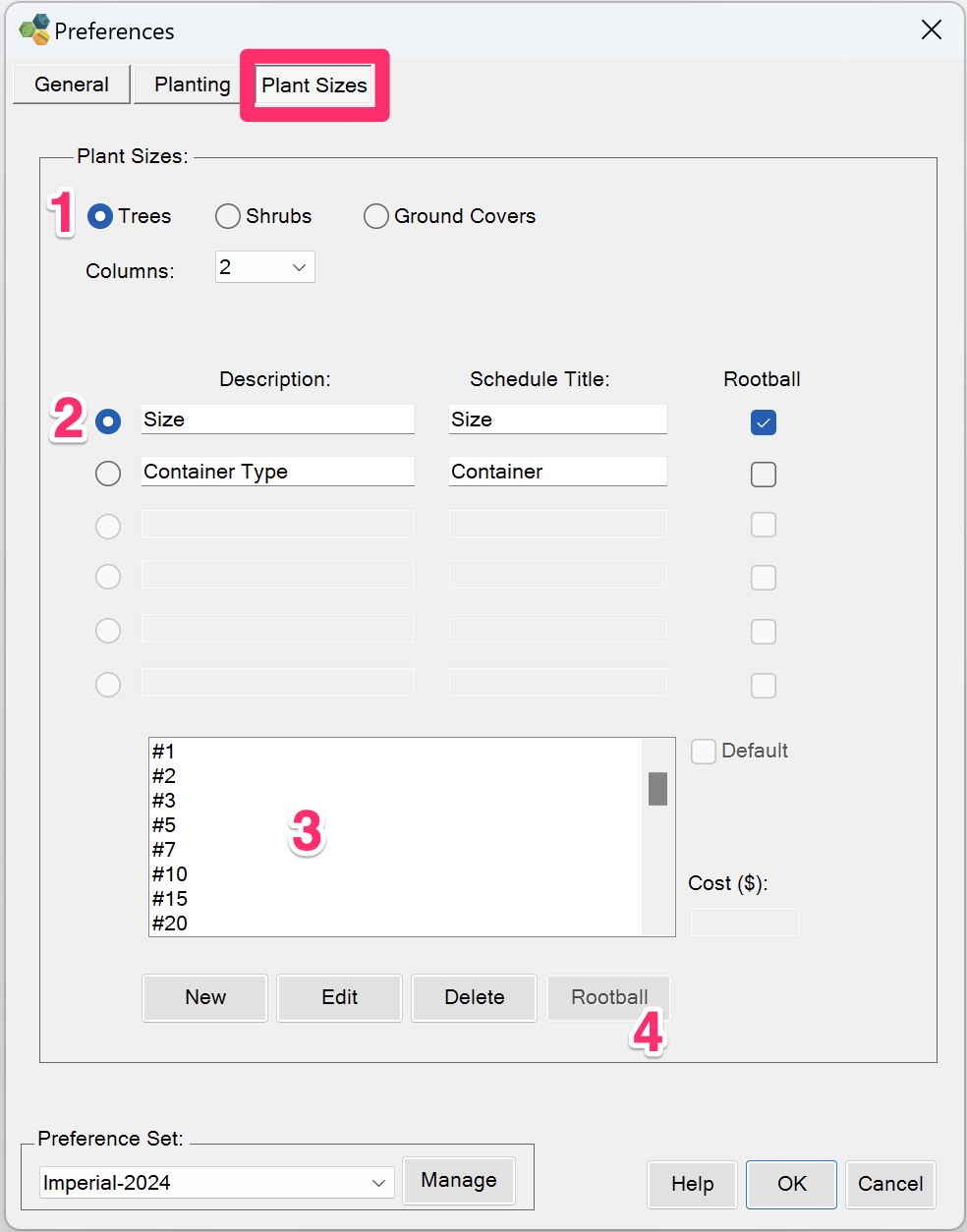The width and height of the screenshot is (967, 1232).
Task: Close the Preferences dialog with the X
Action: click(932, 29)
